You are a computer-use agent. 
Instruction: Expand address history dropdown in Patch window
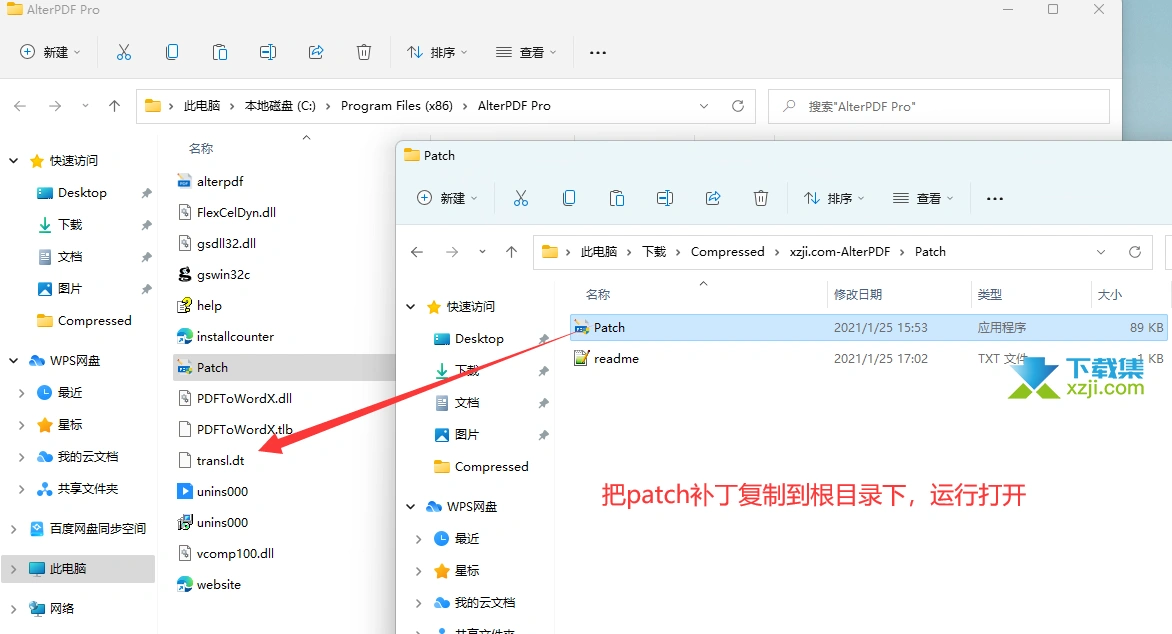(1100, 252)
